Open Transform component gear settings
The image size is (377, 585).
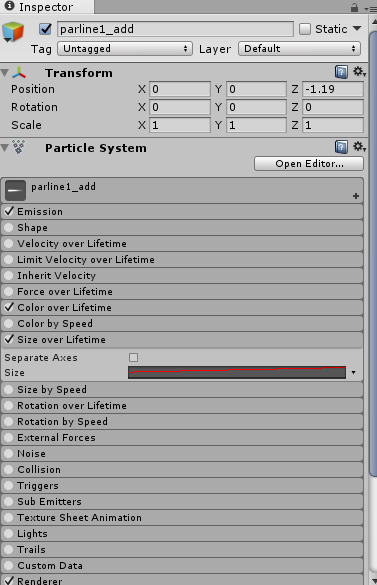tap(359, 71)
